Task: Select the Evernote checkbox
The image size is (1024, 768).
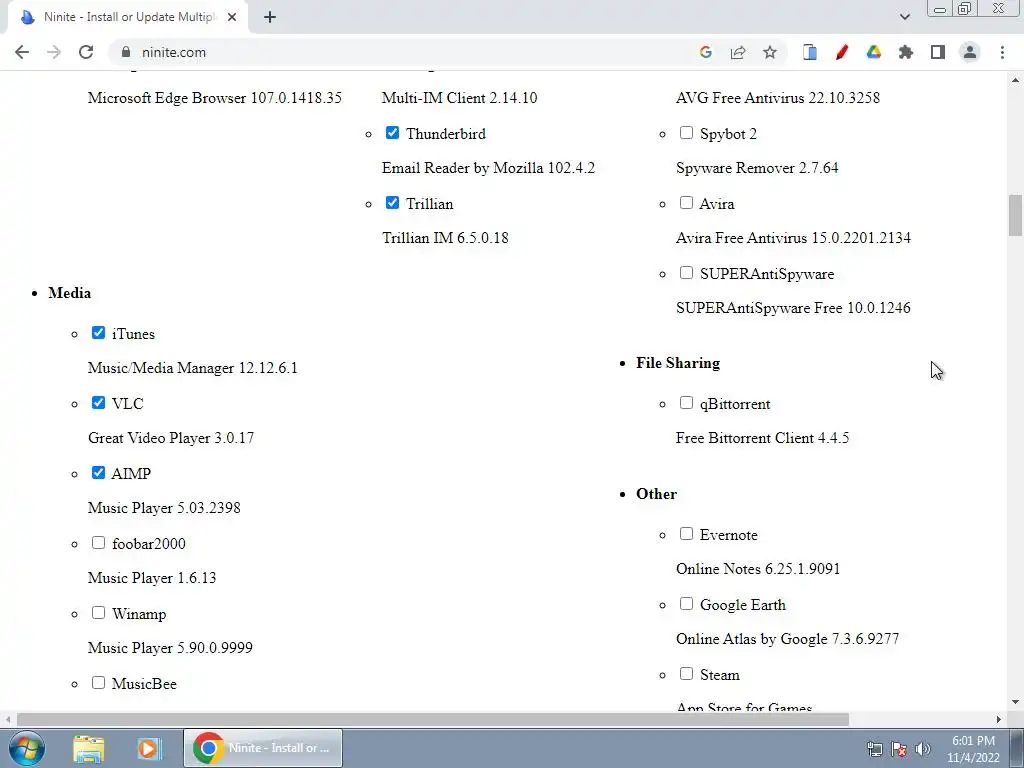Action: (x=686, y=534)
